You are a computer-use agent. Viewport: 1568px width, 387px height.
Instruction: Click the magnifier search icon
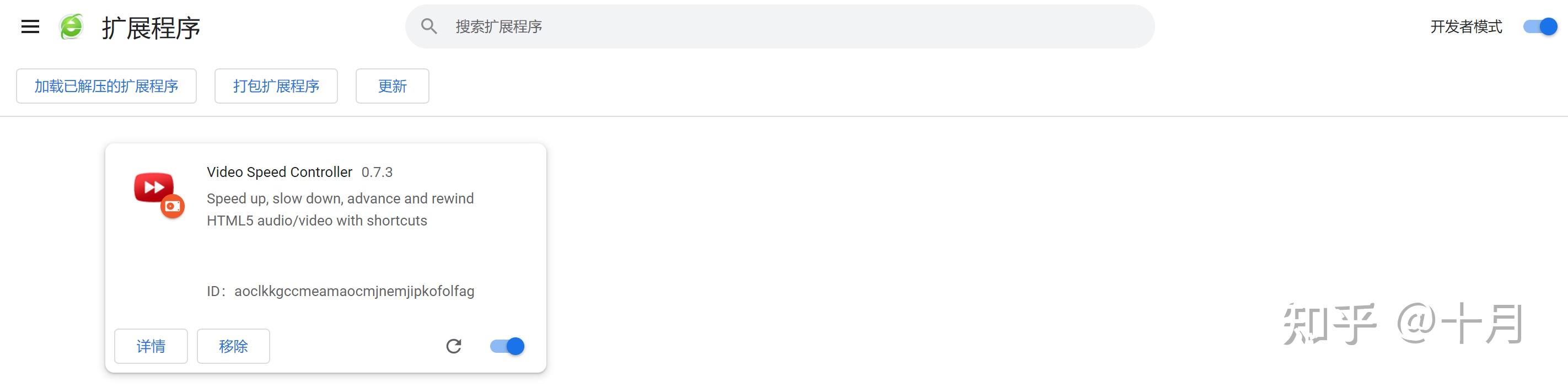click(428, 26)
